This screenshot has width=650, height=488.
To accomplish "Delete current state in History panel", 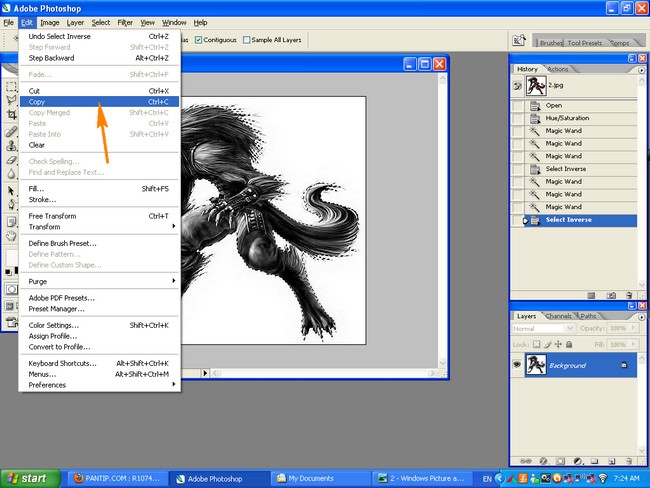I will point(629,296).
